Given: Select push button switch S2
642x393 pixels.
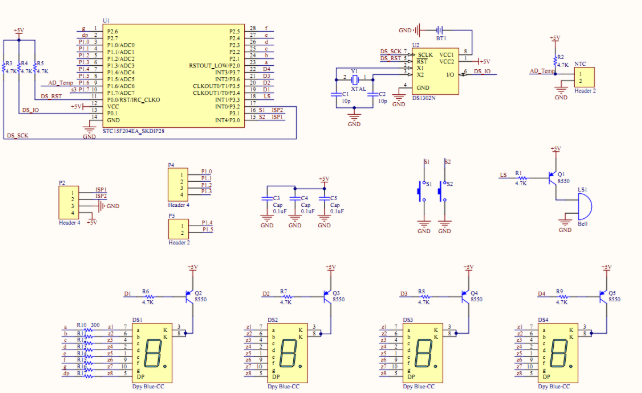Looking at the screenshot, I should pyautogui.click(x=442, y=191).
